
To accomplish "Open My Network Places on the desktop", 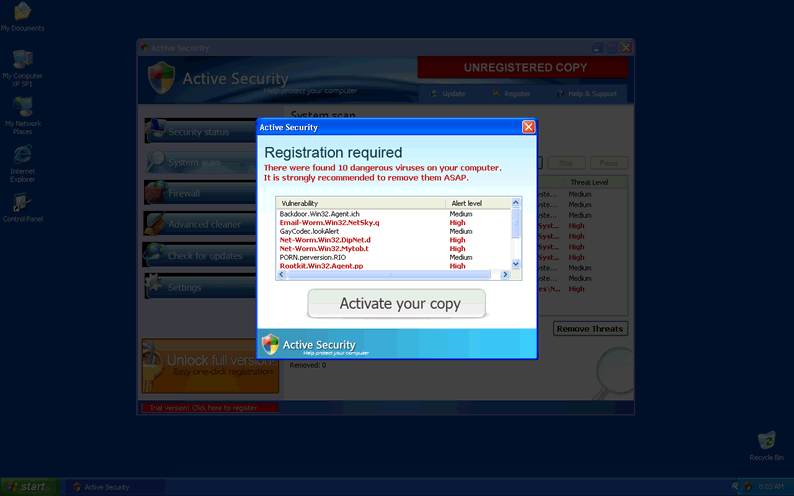I will (22, 108).
